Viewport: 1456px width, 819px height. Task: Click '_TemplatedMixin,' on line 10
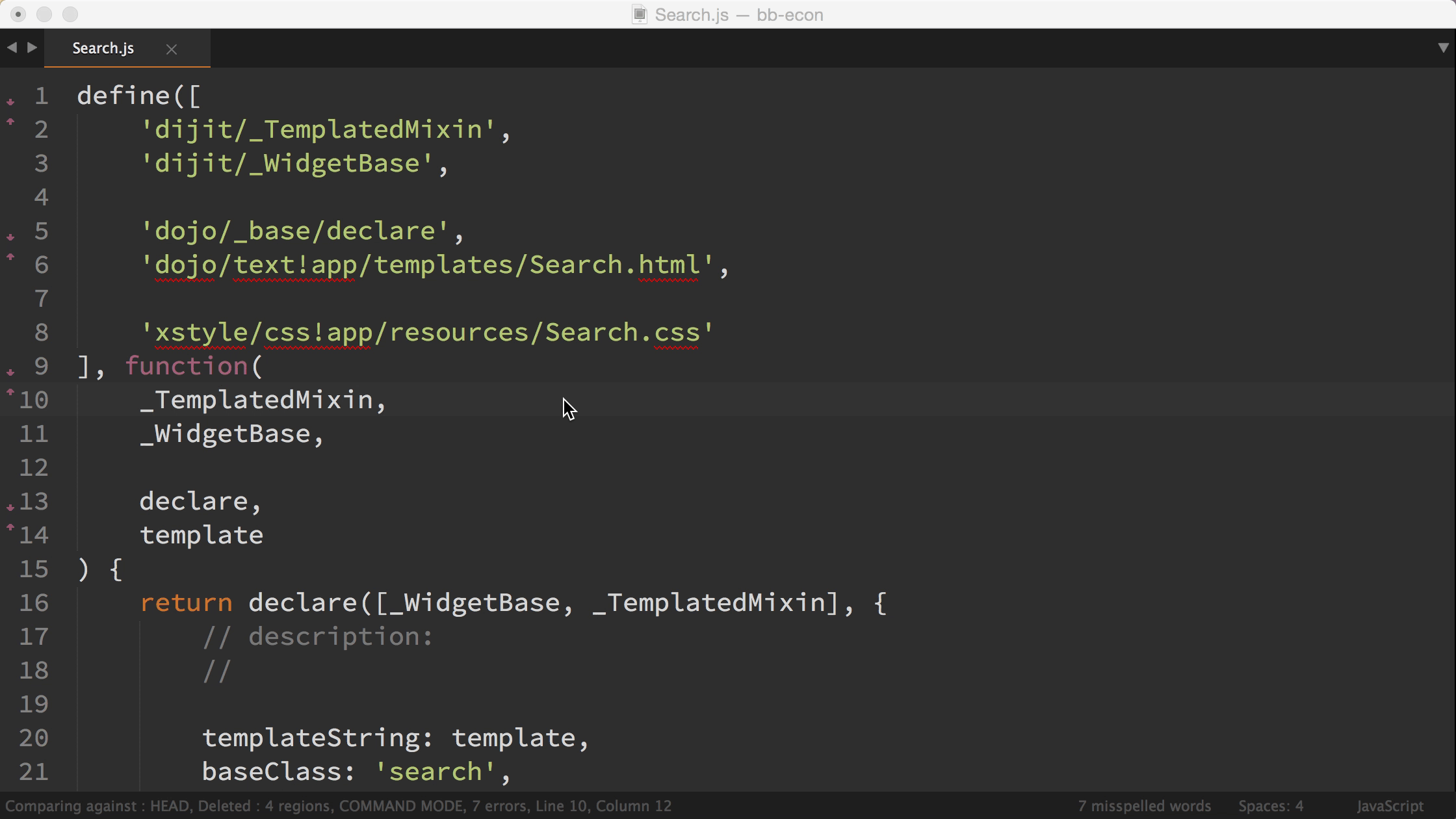263,400
